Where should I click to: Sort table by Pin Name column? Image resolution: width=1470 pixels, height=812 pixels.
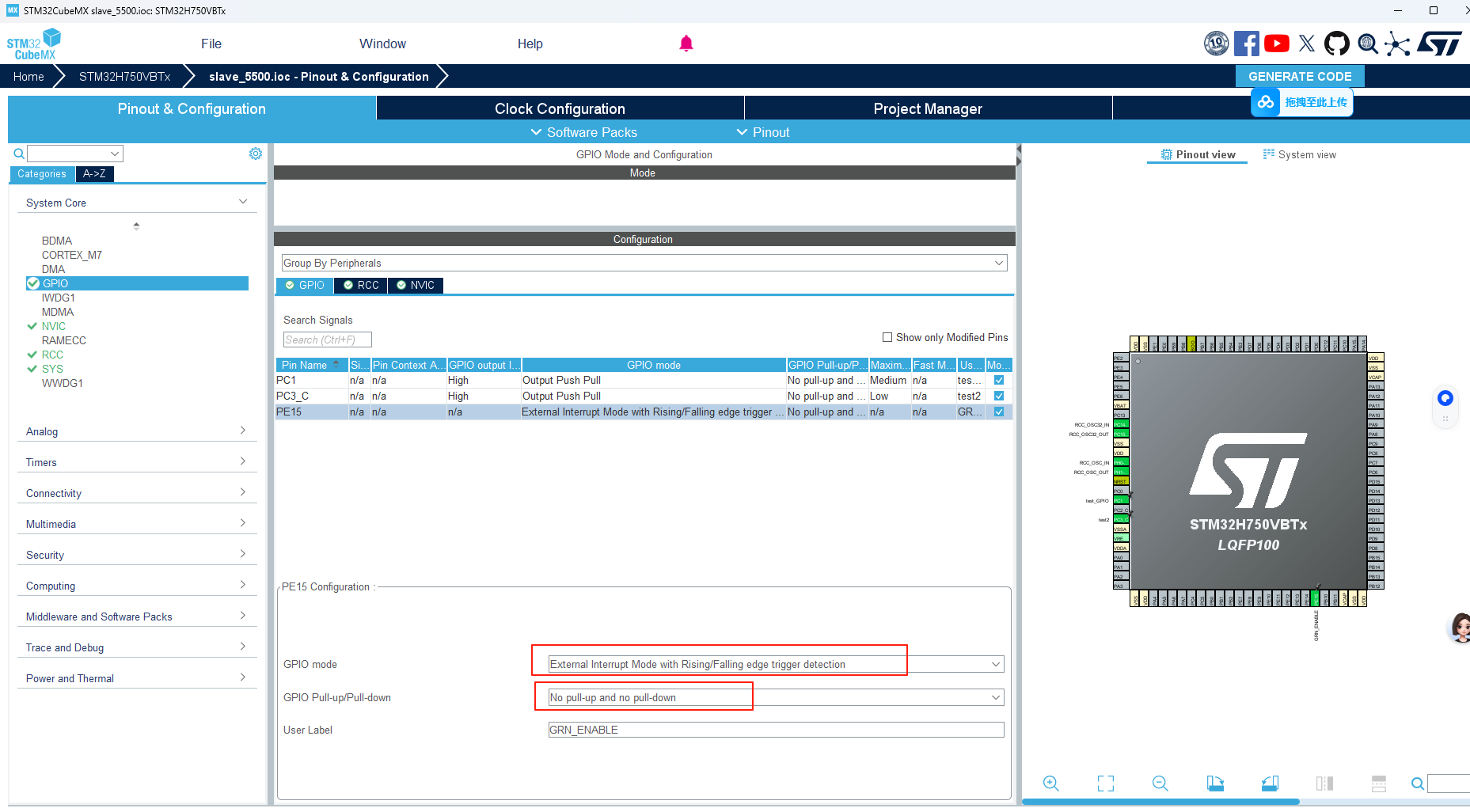[310, 365]
